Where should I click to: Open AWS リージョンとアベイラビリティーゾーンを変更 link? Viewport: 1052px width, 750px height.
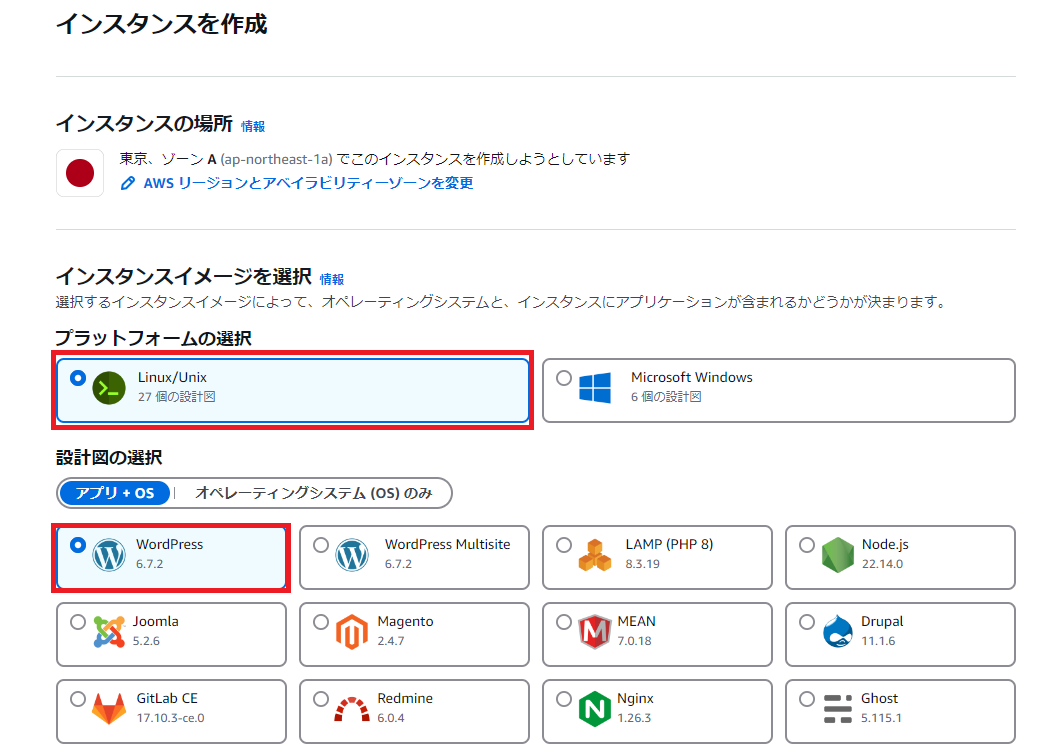[x=308, y=183]
